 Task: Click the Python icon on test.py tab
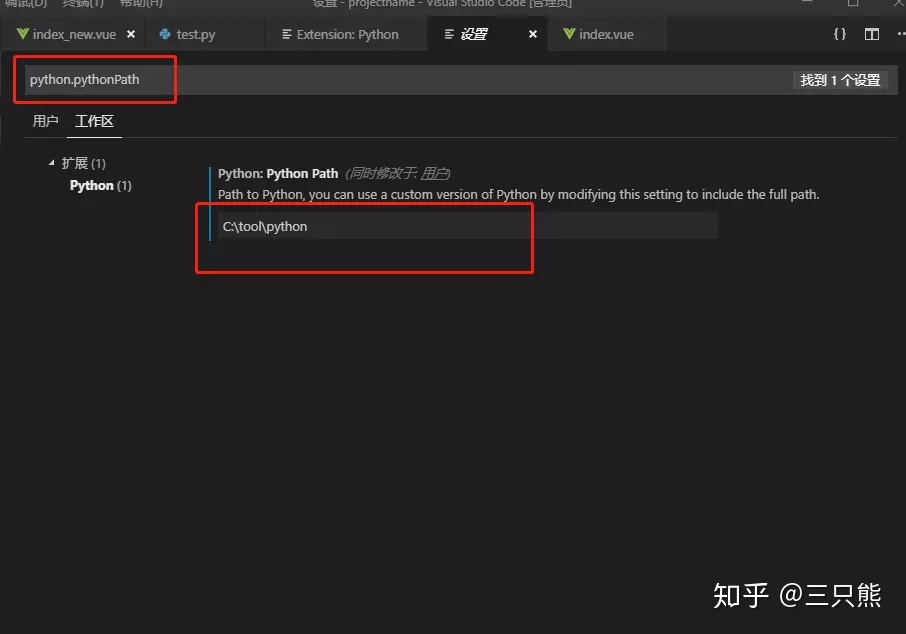point(165,34)
